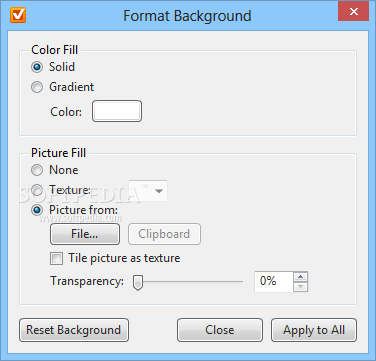Click the Reset Background button
This screenshot has height=361, width=376.
point(74,330)
